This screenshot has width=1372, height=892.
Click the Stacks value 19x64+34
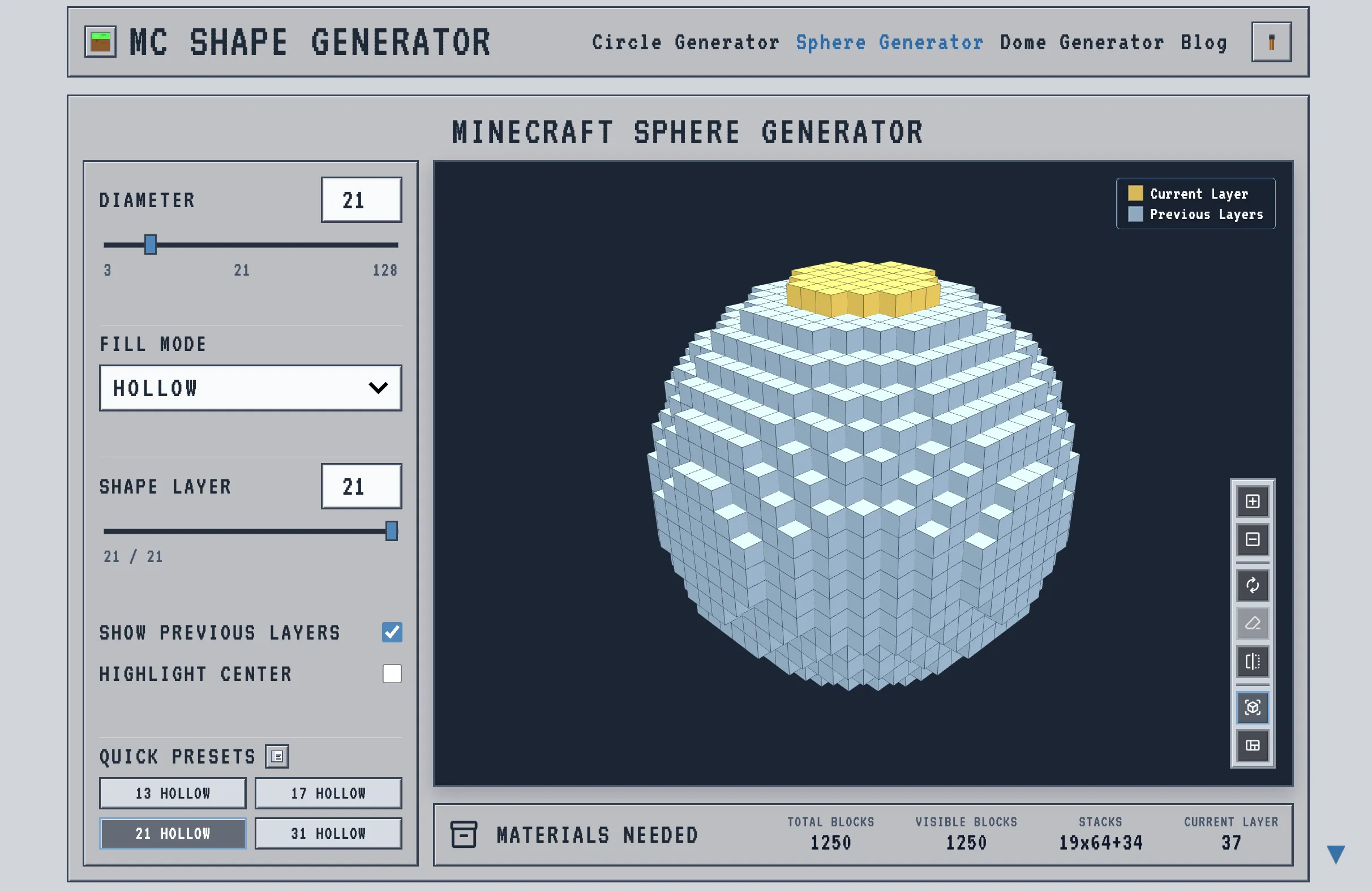point(1100,843)
